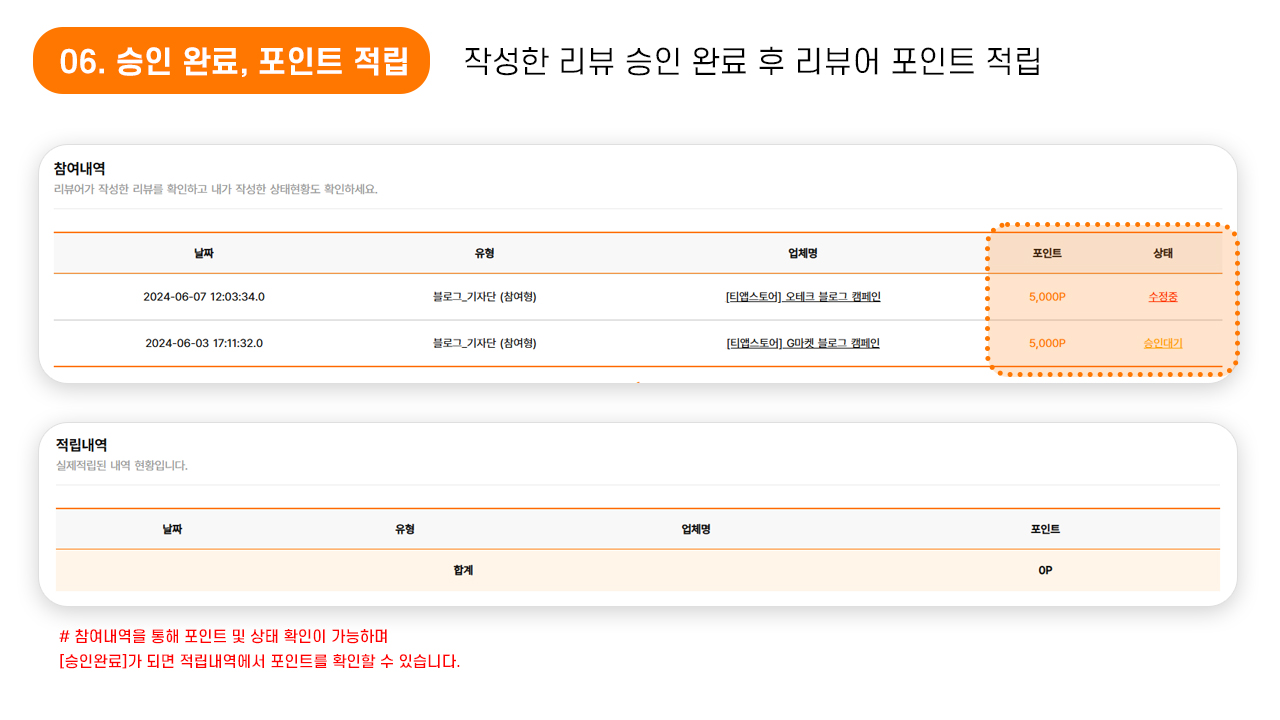The height and width of the screenshot is (720, 1280).
Task: Select the 2024-06-07 12:03:34.0 date cell
Action: 204,297
